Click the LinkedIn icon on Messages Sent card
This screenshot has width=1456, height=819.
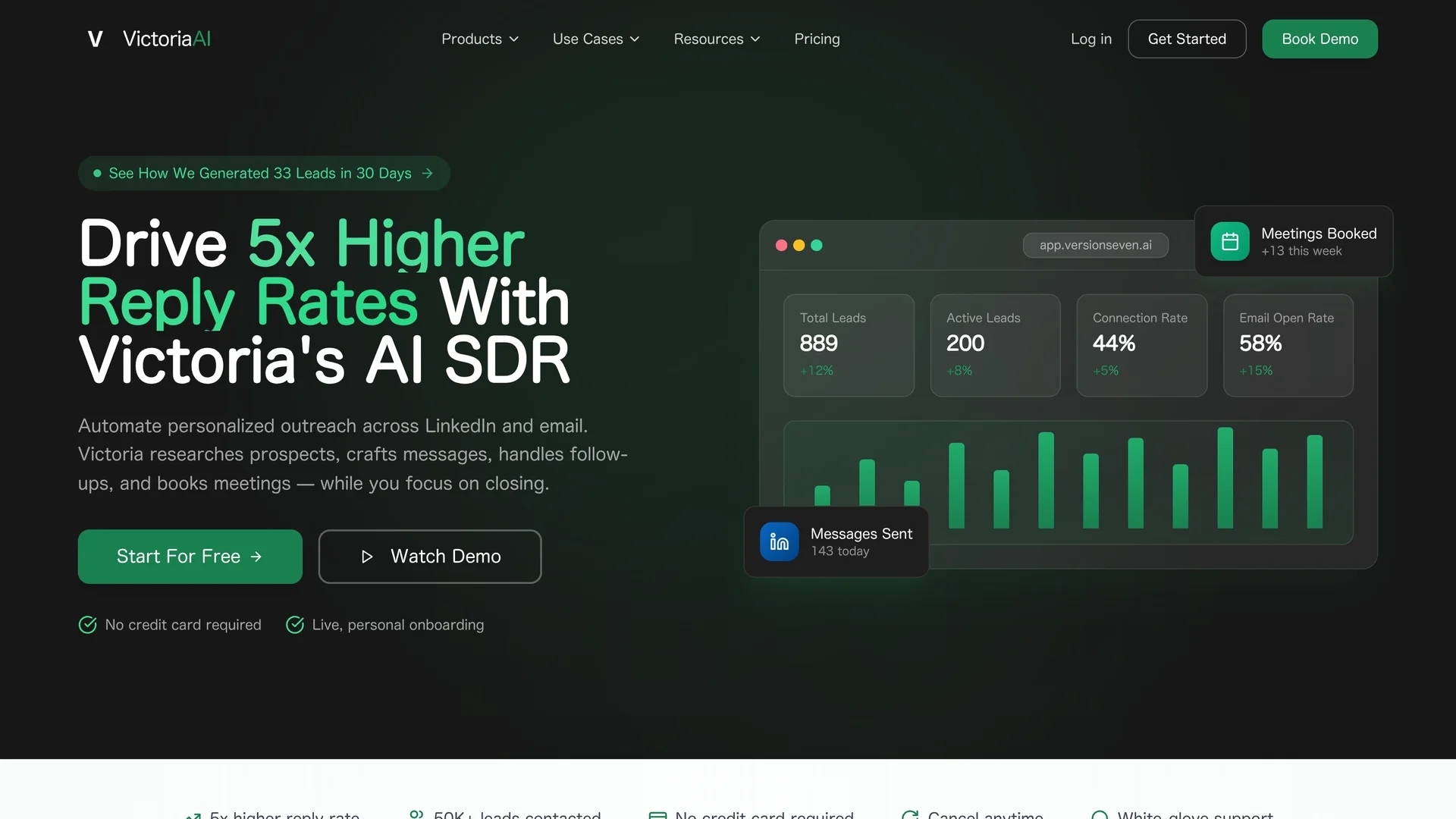tap(779, 541)
